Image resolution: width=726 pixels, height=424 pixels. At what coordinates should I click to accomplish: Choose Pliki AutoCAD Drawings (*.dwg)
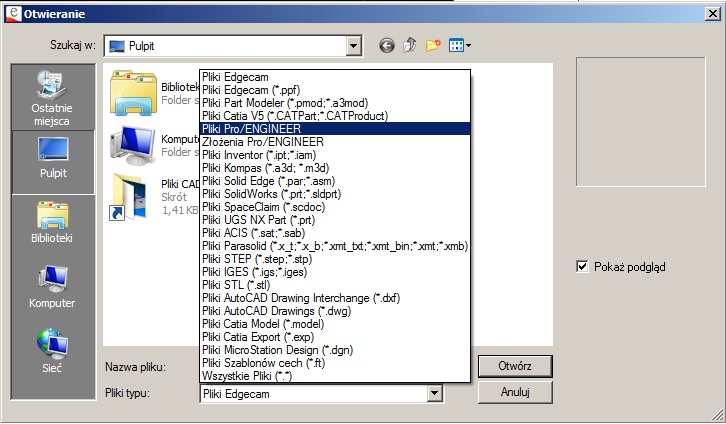335,311
